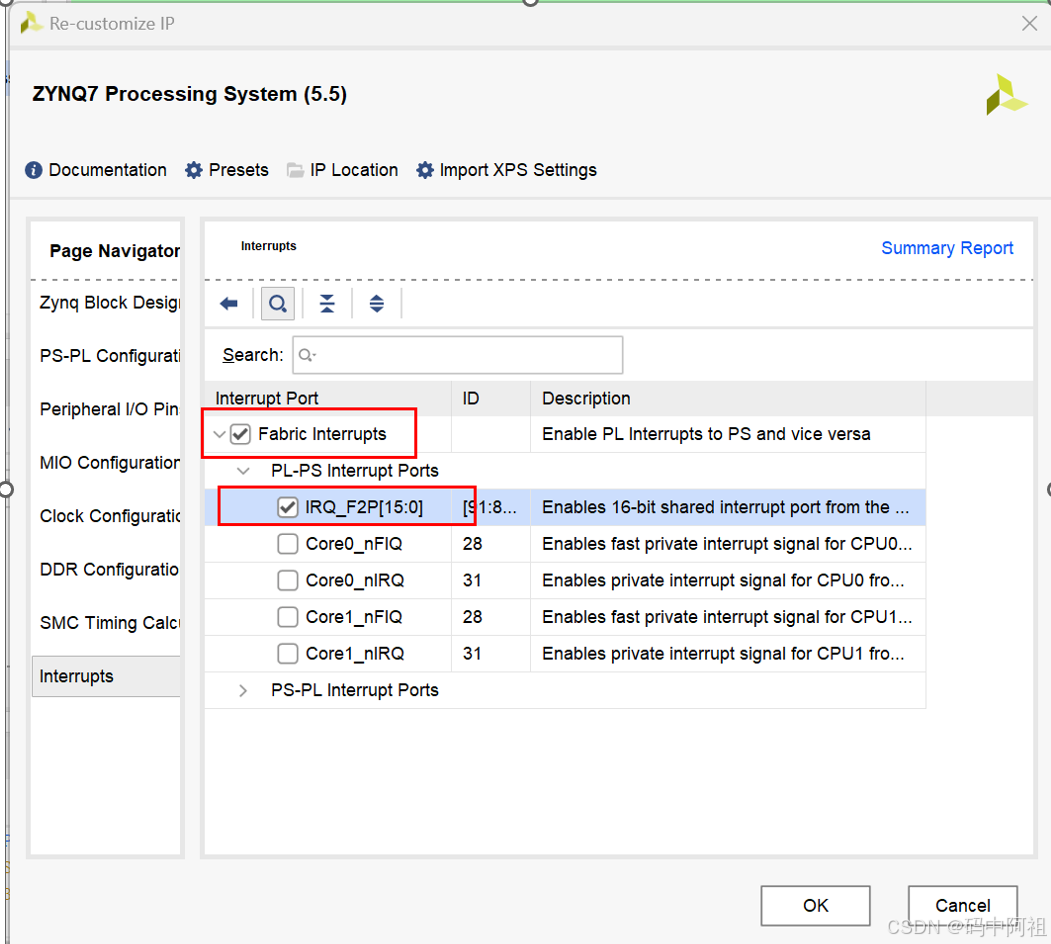Select the PL-PS Interrupt Ports row label
Screen dimensions: 1051x944
(x=355, y=471)
